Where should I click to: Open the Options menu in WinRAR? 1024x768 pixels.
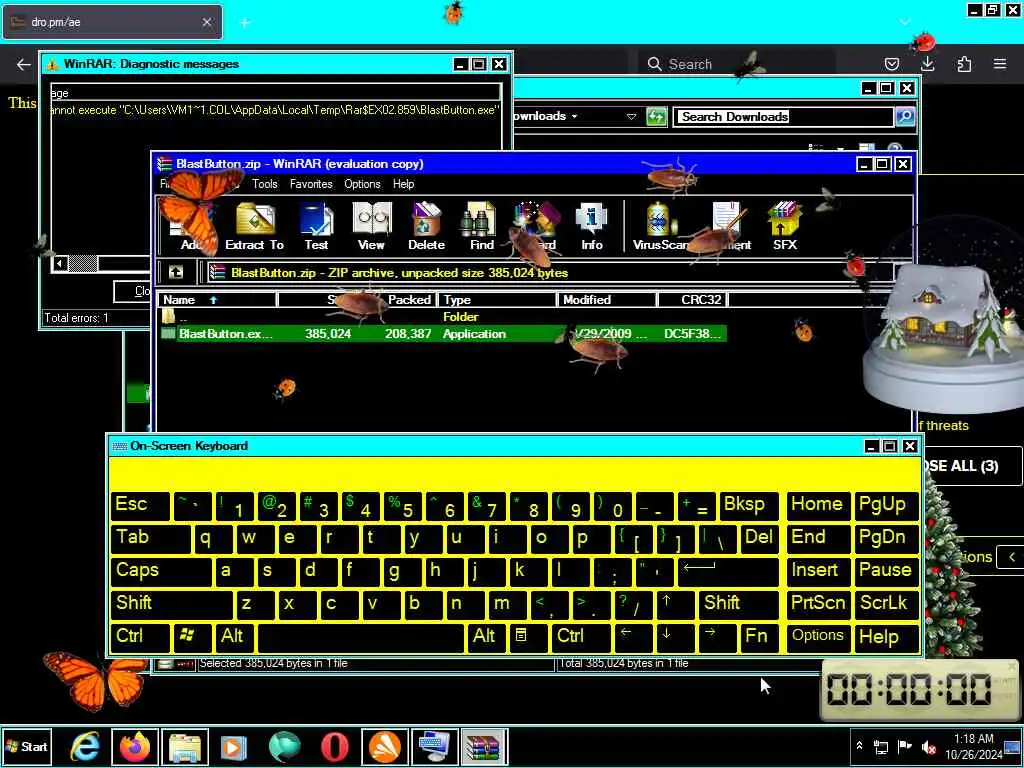click(x=362, y=184)
